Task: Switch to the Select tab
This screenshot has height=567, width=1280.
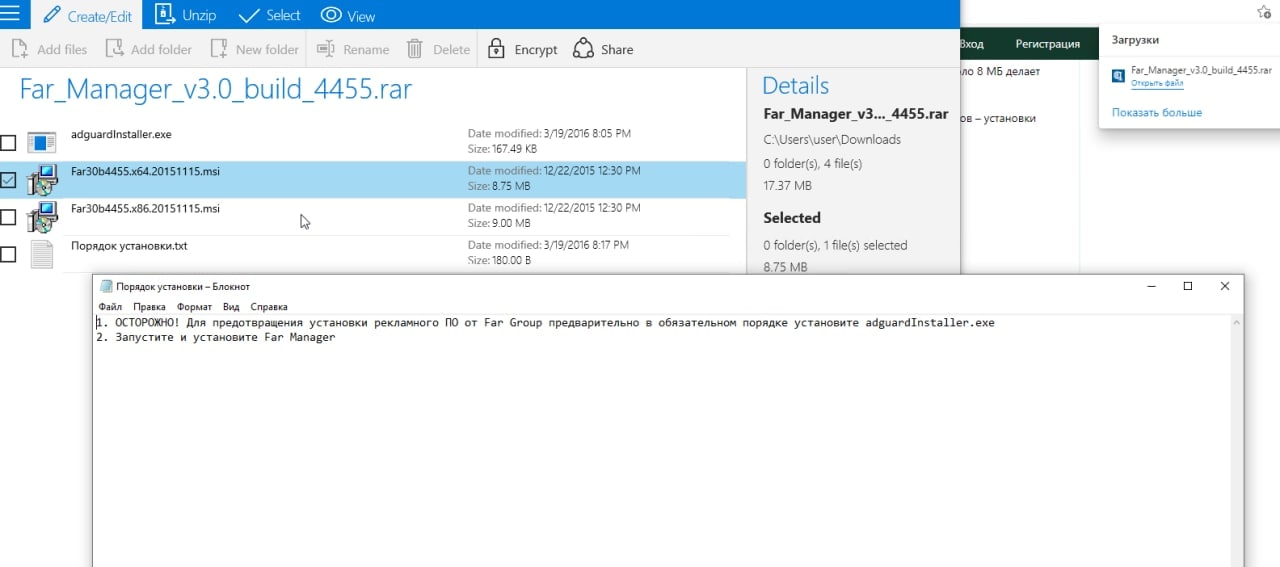Action: coord(270,15)
